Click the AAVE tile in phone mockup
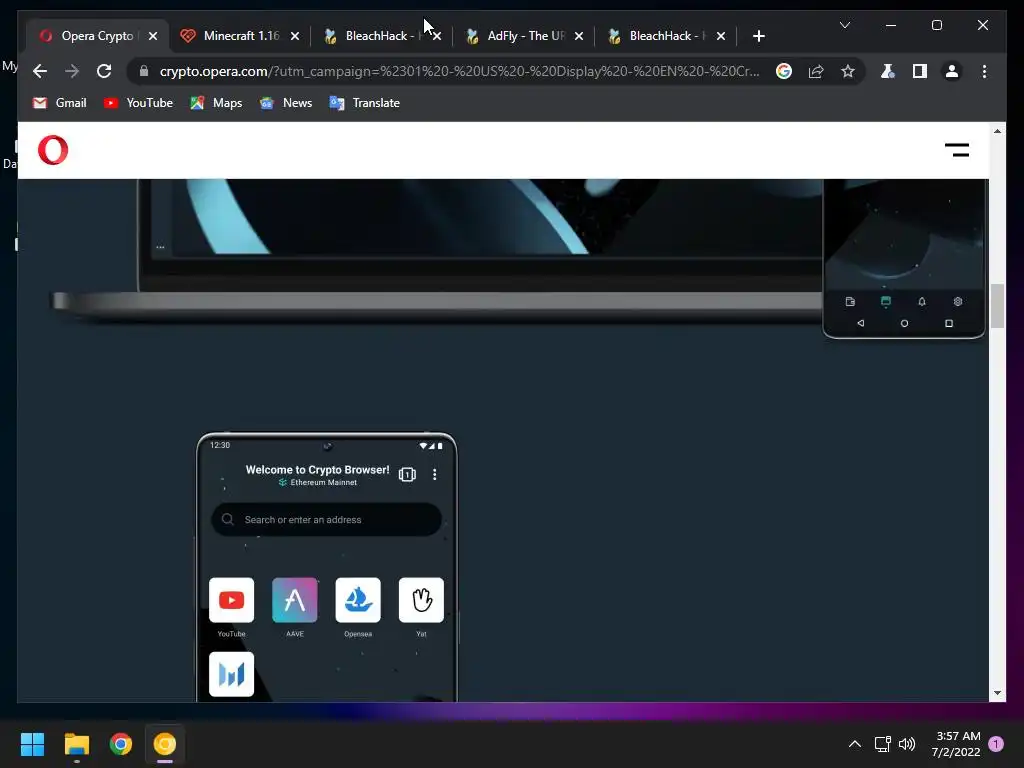 [295, 600]
